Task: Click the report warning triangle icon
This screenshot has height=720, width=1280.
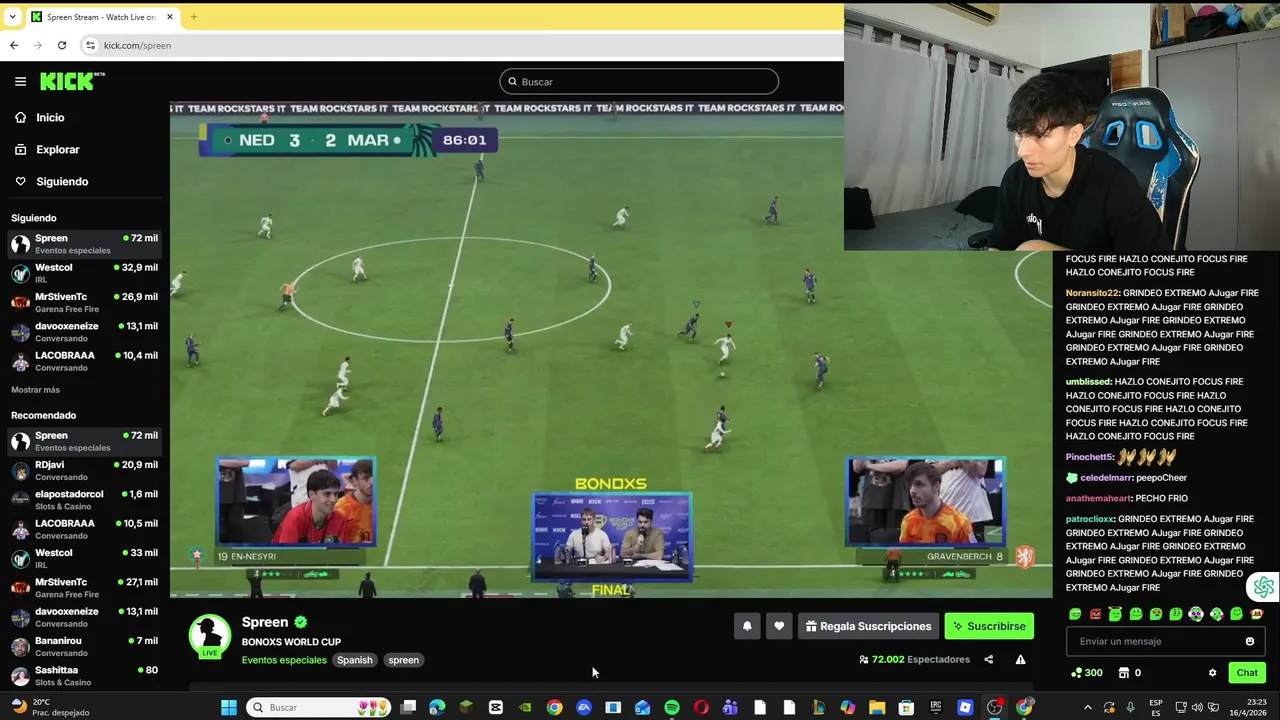Action: (x=1020, y=659)
